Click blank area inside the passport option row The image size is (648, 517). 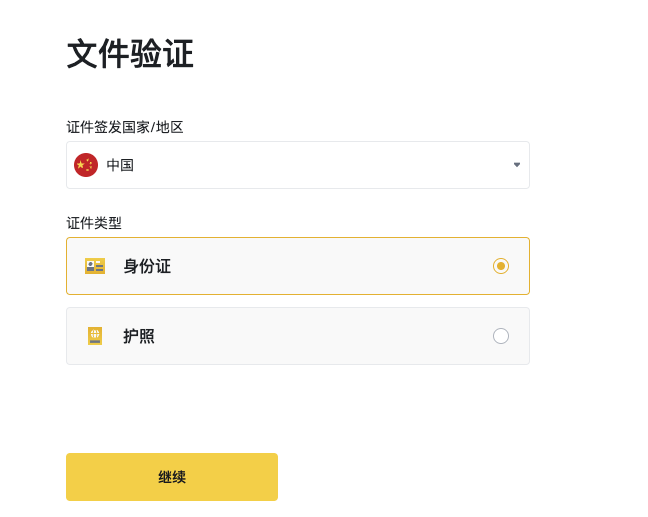point(322,336)
